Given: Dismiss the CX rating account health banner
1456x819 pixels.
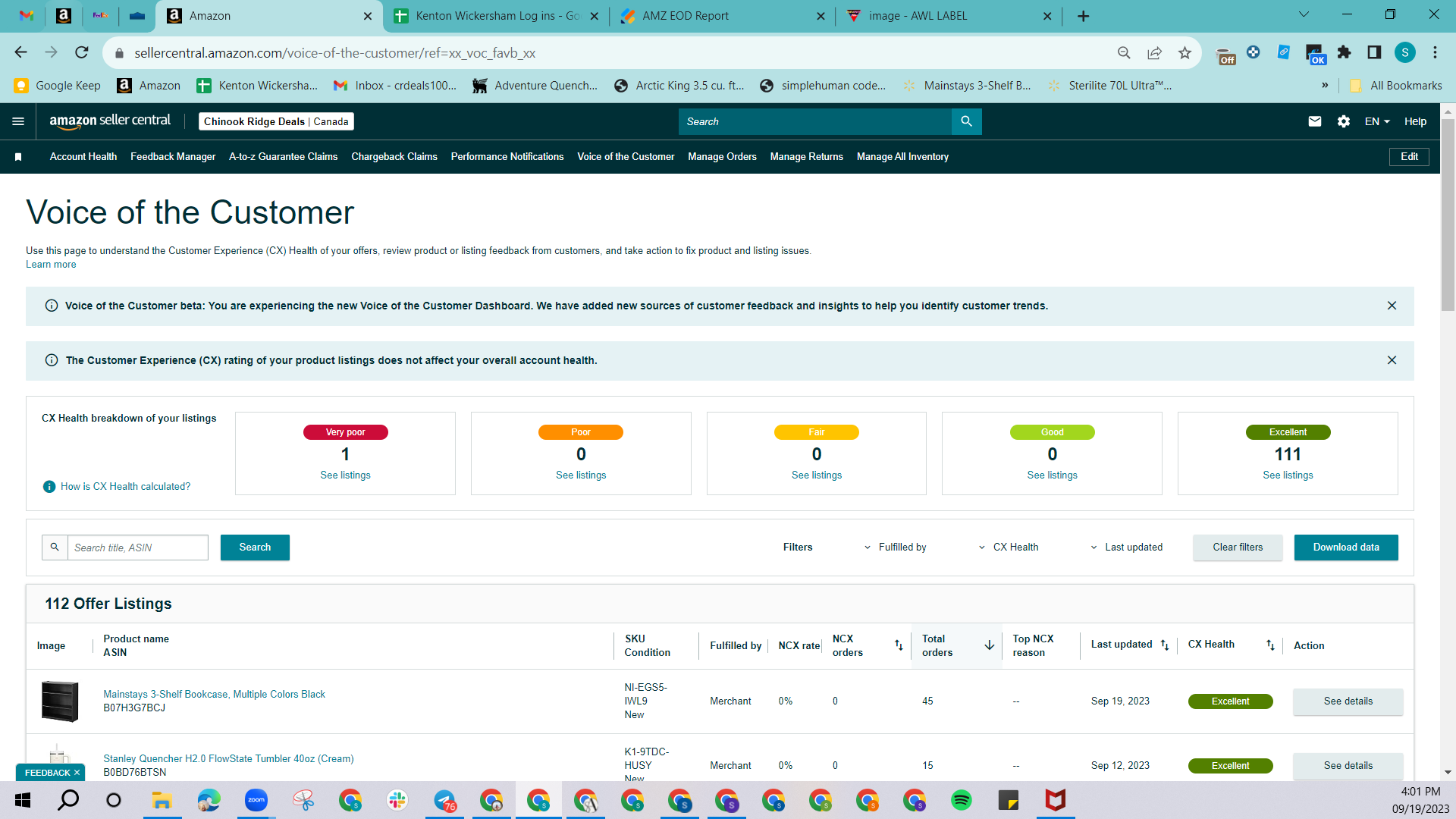Looking at the screenshot, I should point(1392,360).
